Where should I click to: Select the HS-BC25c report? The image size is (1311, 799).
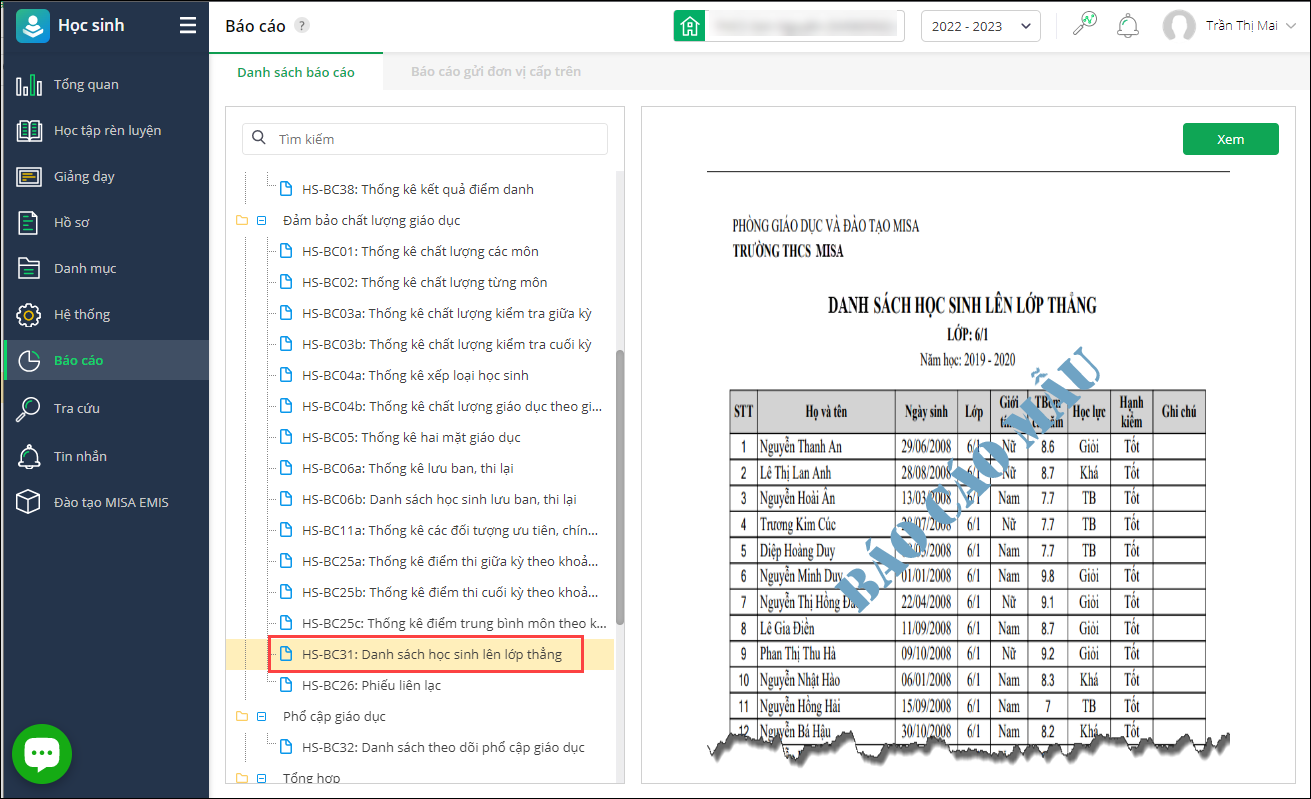coord(454,624)
